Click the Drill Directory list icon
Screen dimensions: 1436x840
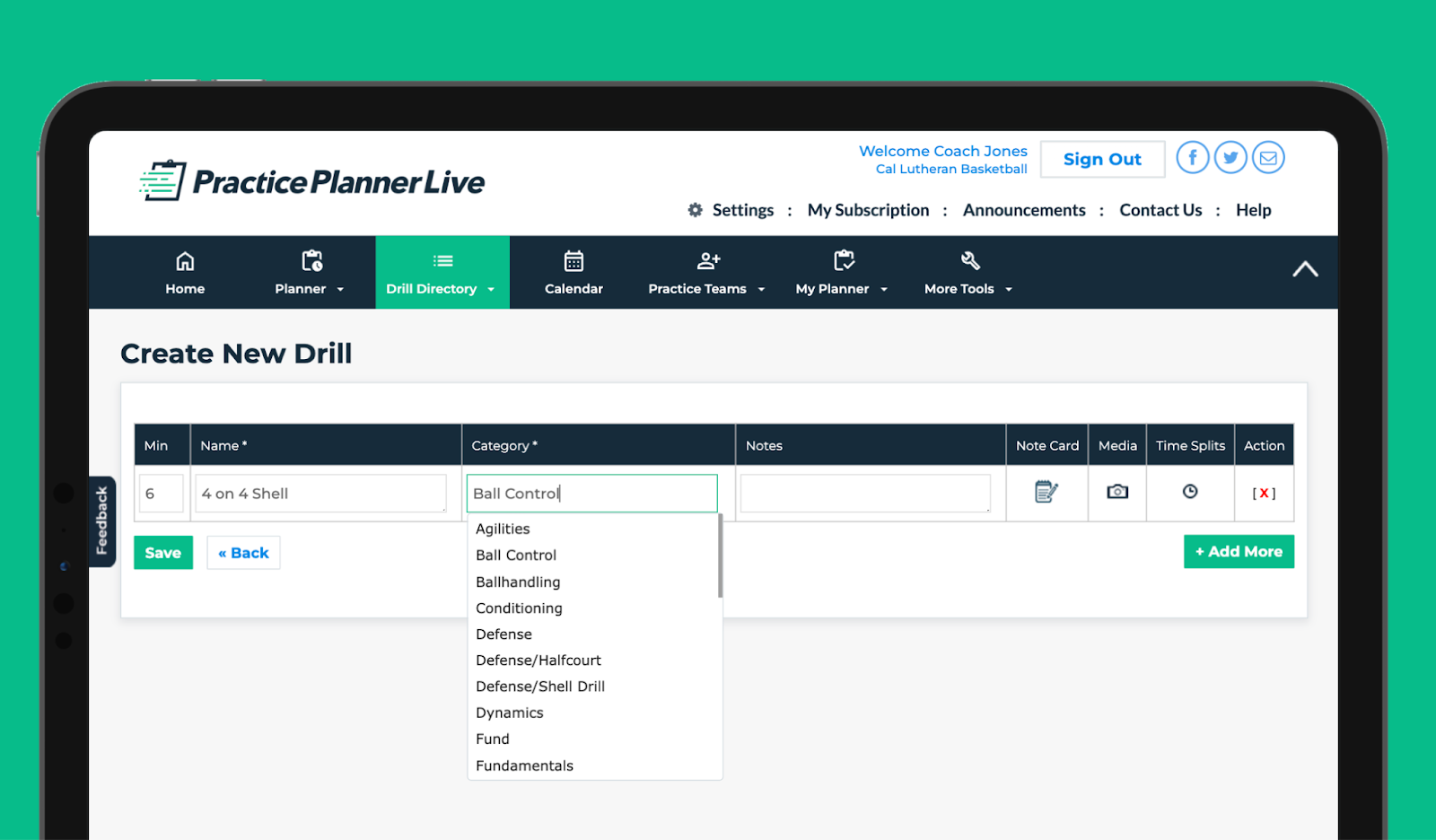(x=442, y=261)
